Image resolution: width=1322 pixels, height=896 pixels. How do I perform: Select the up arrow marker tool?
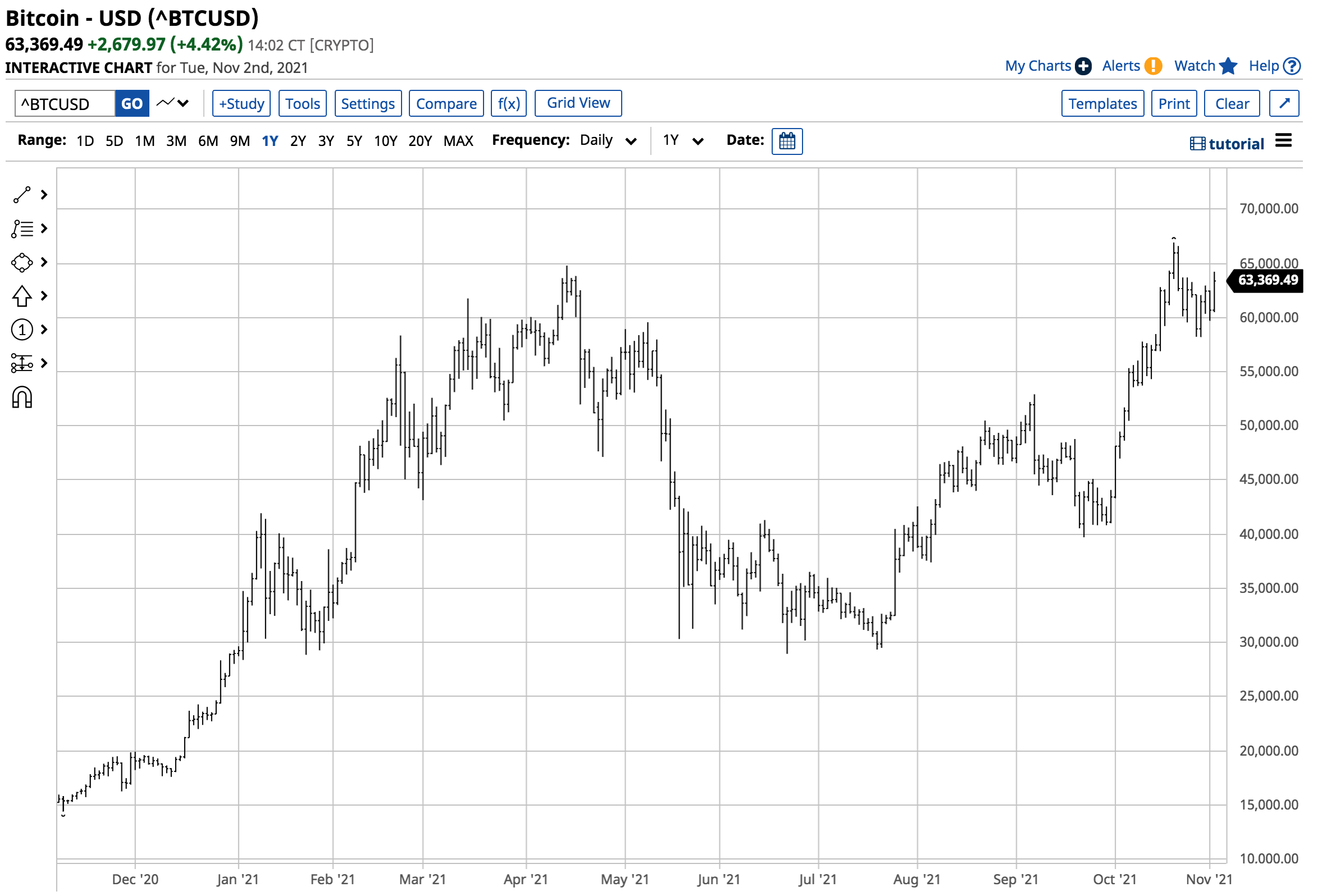(21, 297)
